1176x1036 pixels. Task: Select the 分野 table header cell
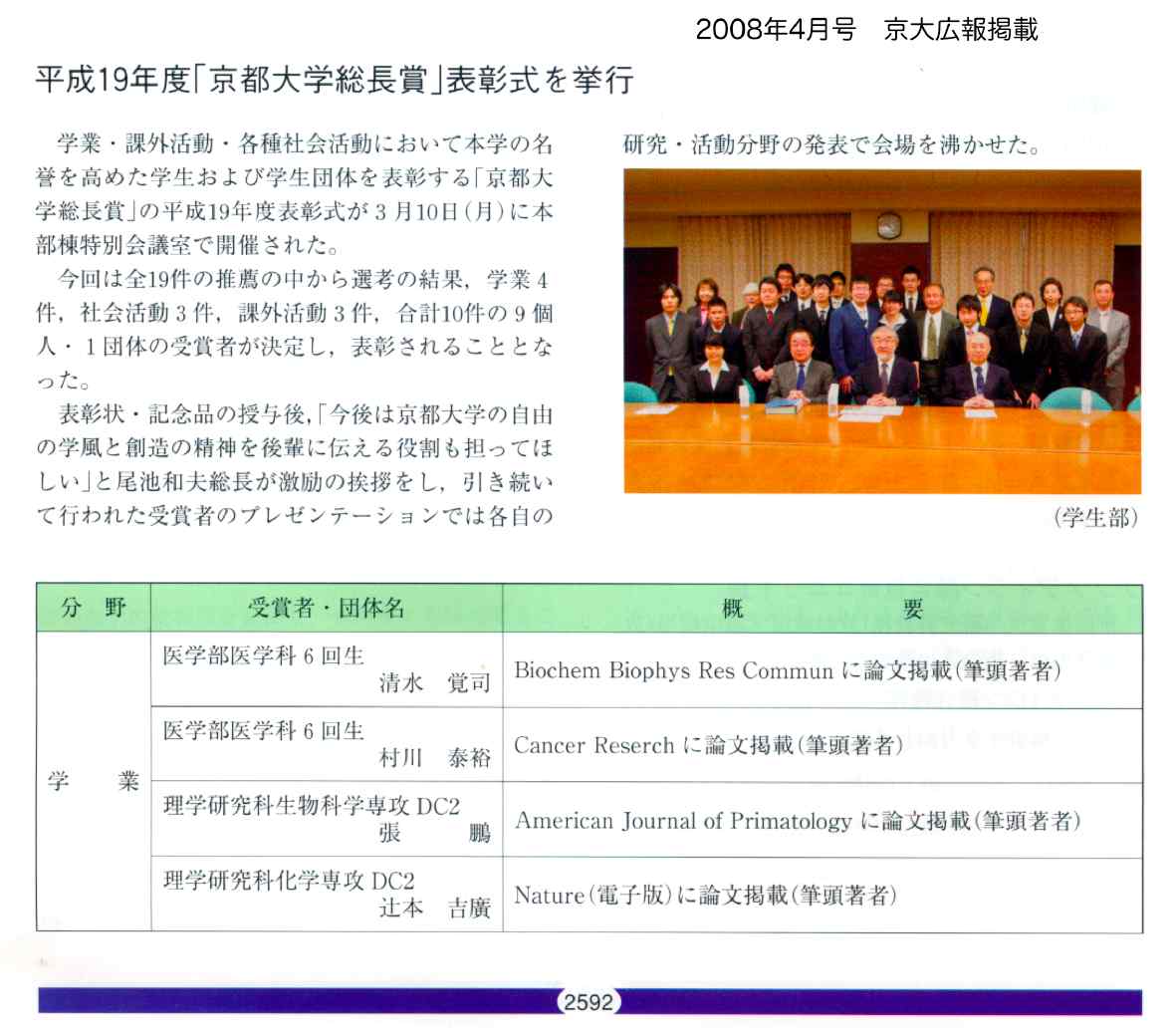(94, 608)
